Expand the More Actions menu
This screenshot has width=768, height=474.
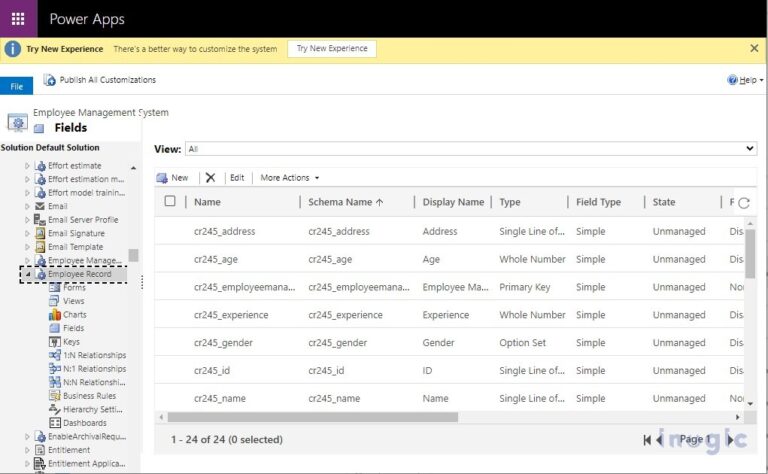click(290, 178)
